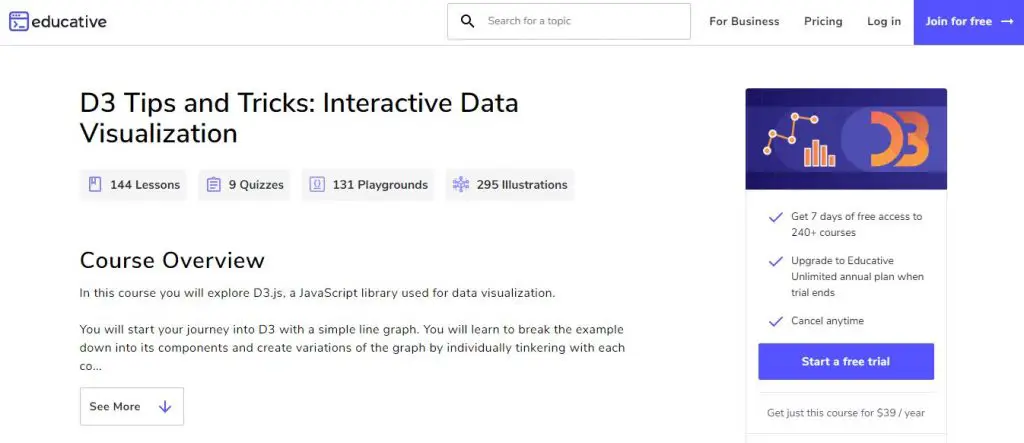Viewport: 1024px width, 443px height.
Task: Click the D3 course banner image
Action: [845, 138]
